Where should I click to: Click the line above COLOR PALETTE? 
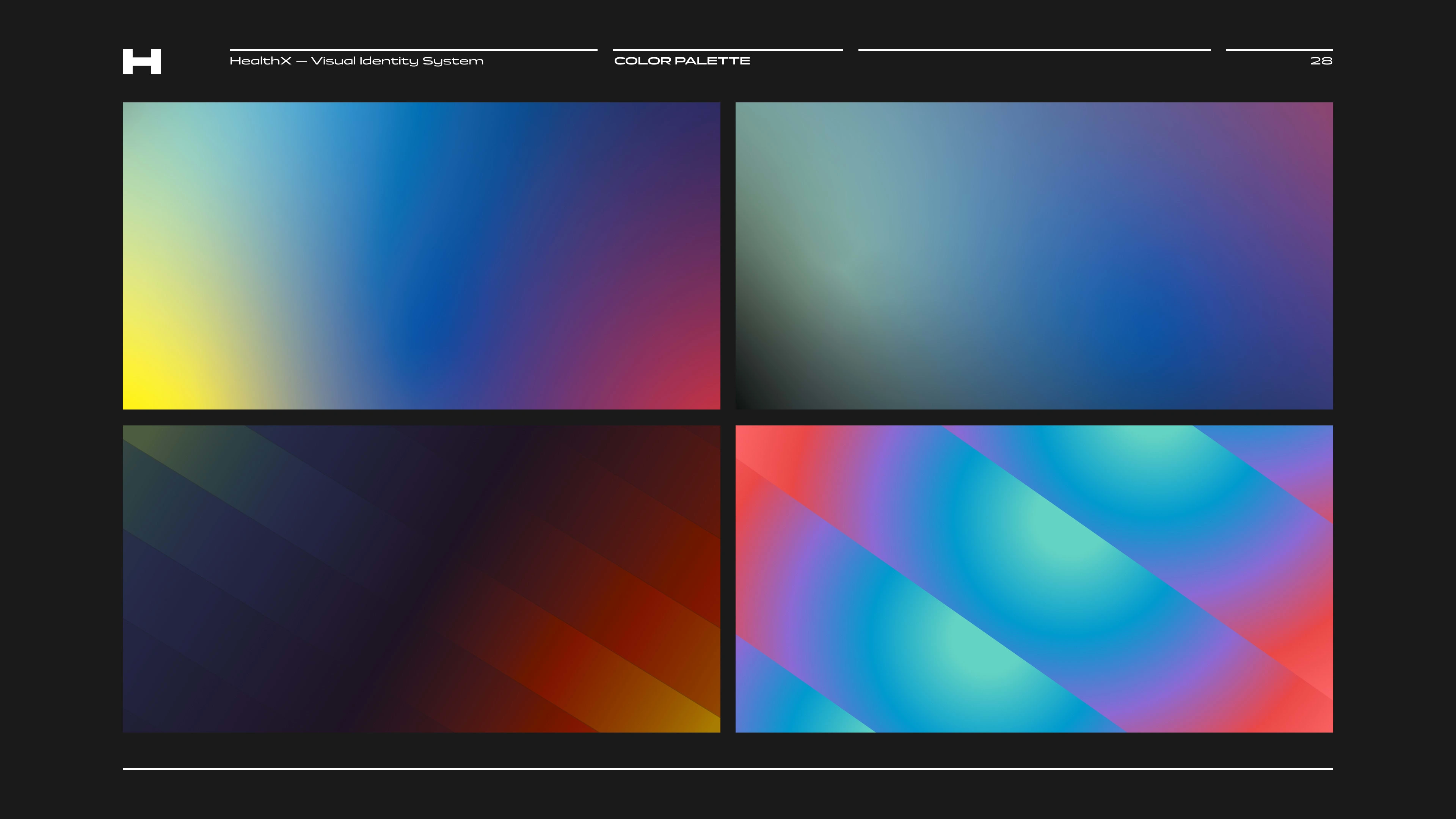pyautogui.click(x=728, y=50)
